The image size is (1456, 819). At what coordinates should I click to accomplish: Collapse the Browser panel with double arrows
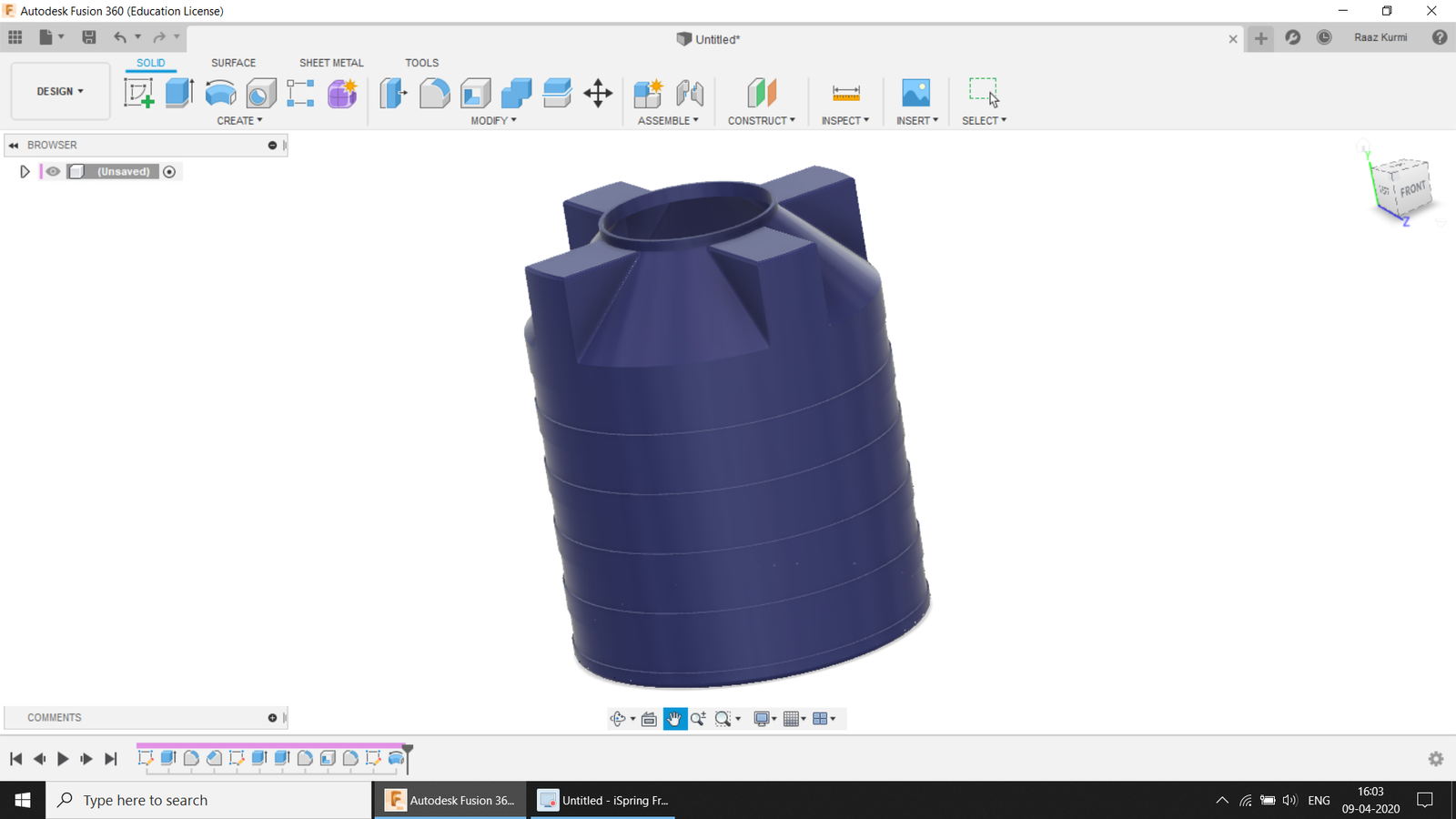[14, 146]
